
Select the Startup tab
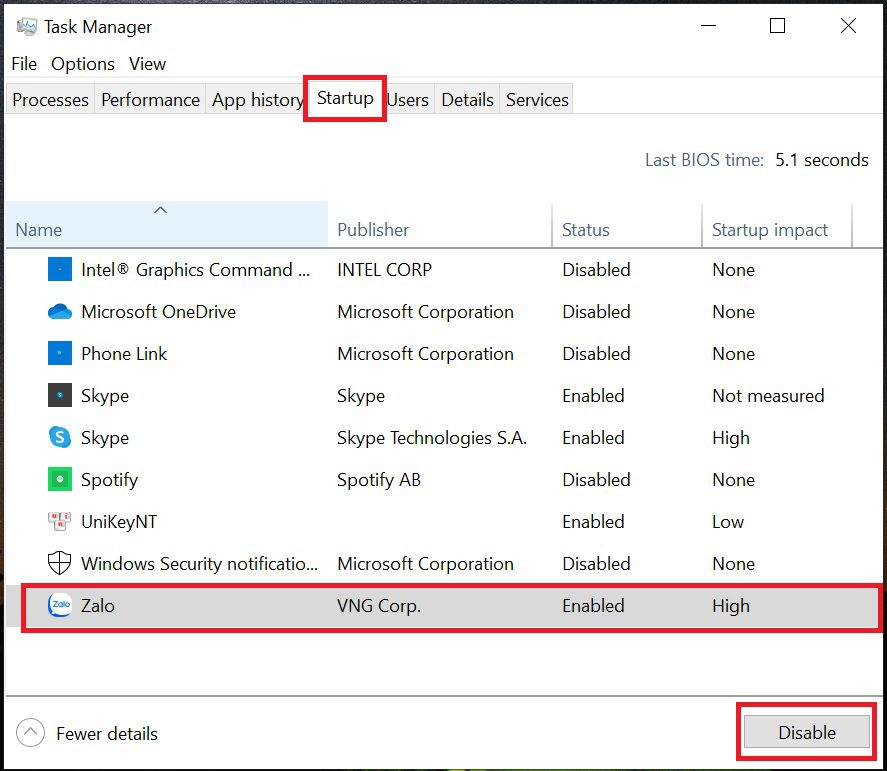(345, 98)
